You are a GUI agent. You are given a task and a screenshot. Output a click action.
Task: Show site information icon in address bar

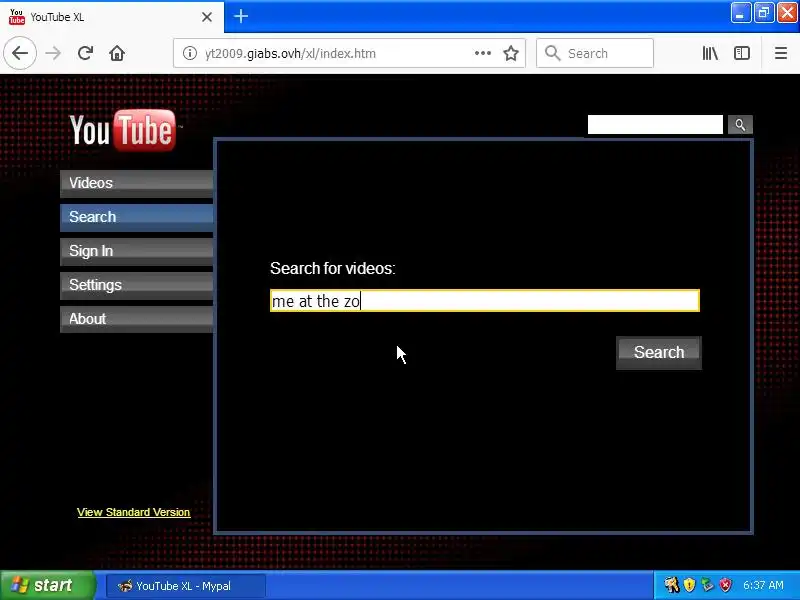[x=190, y=53]
